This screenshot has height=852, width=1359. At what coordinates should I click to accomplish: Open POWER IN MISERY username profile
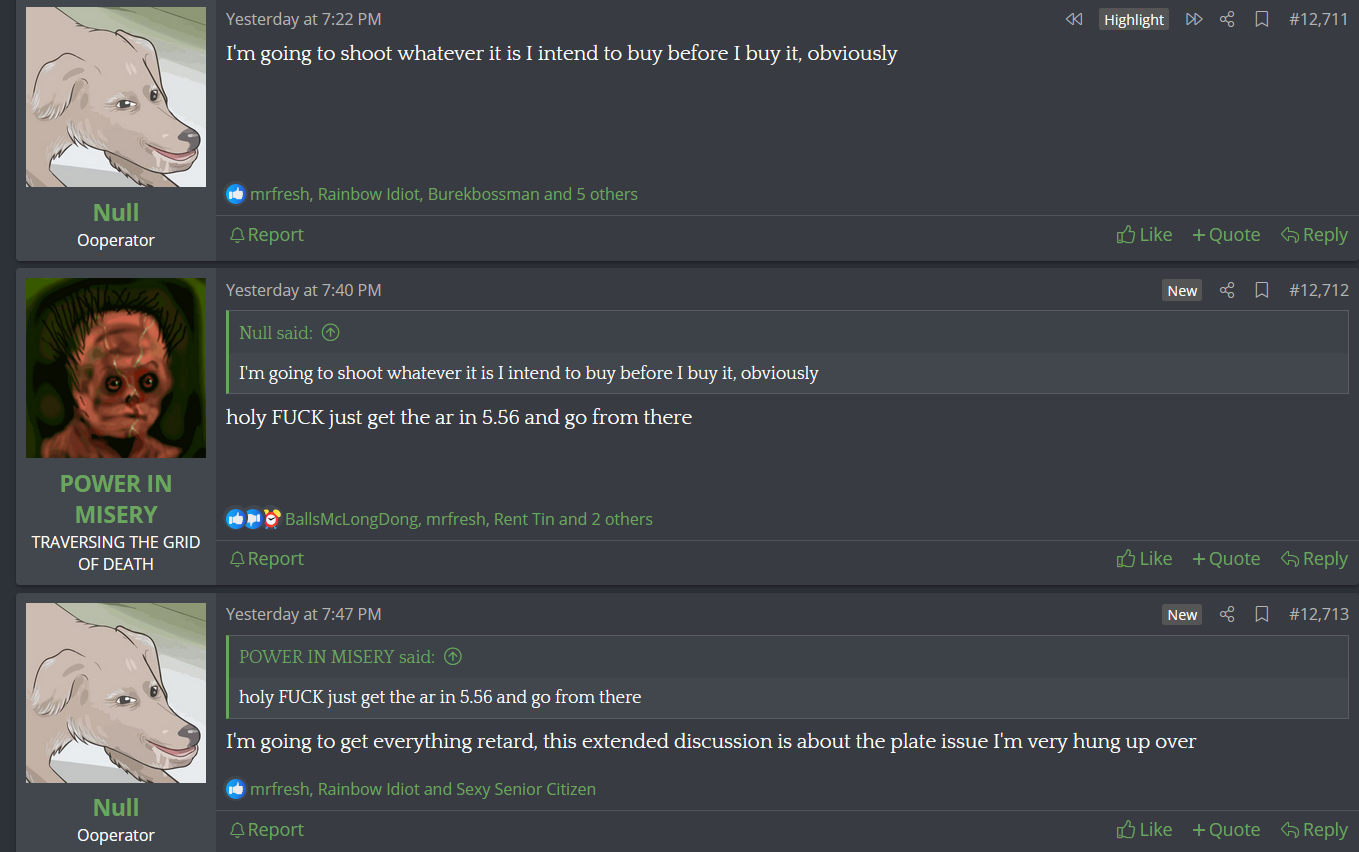(116, 499)
